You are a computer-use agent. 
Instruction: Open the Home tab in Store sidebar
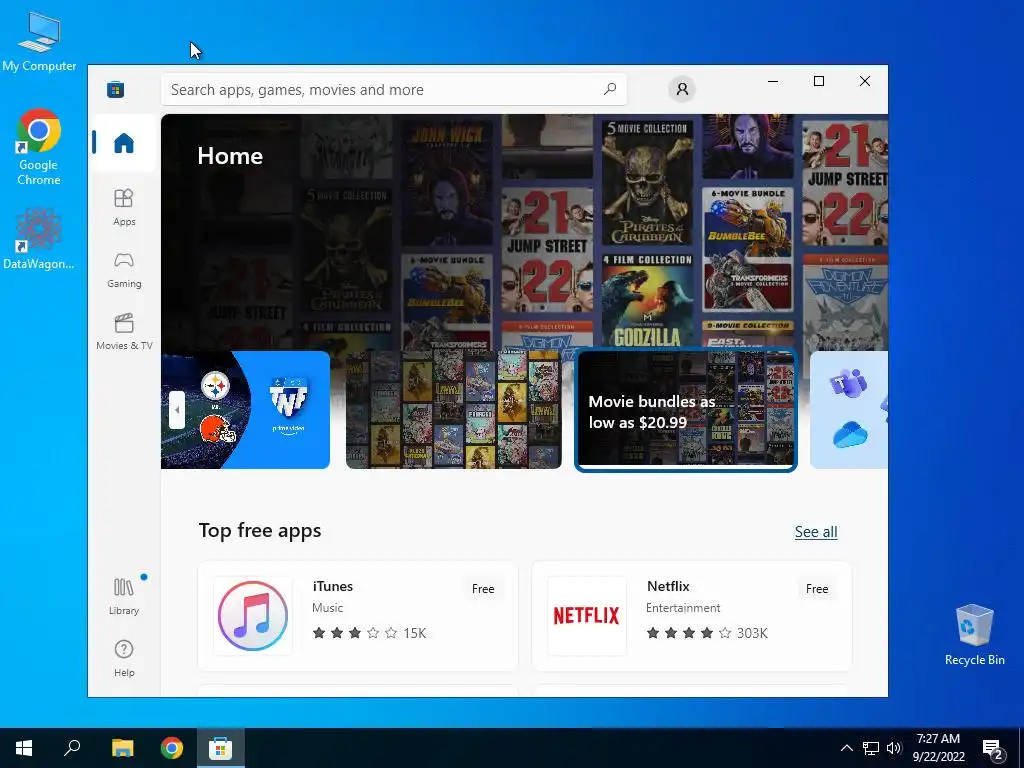click(x=123, y=142)
